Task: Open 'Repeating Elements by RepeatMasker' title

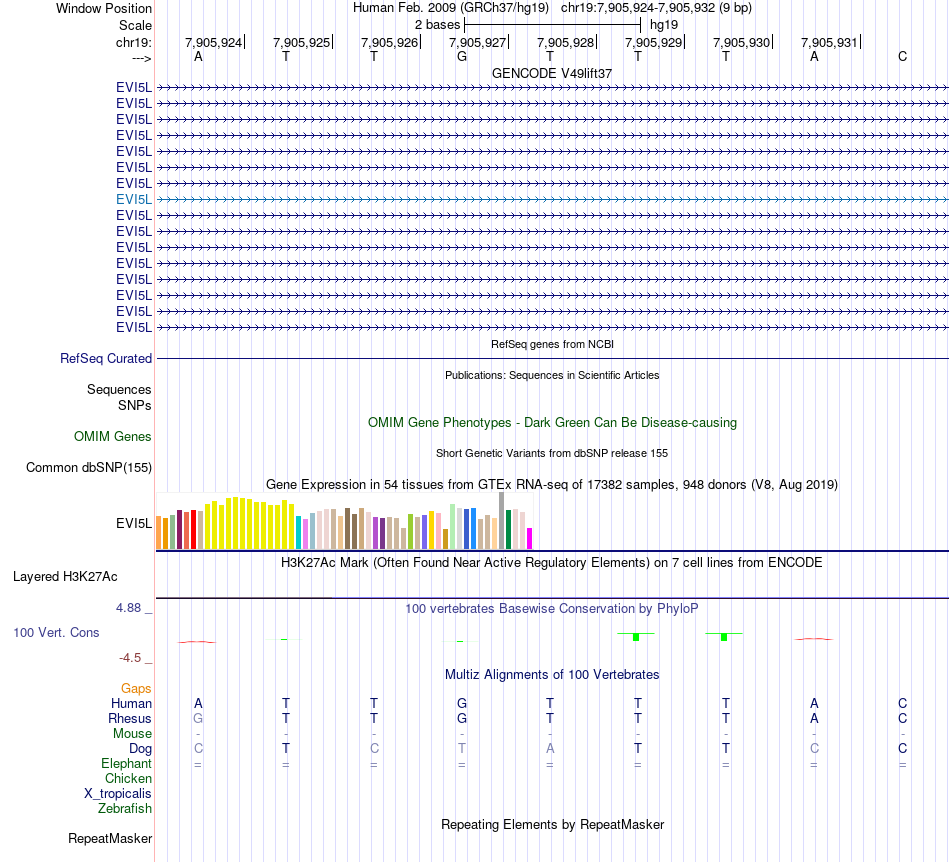Action: click(x=552, y=825)
